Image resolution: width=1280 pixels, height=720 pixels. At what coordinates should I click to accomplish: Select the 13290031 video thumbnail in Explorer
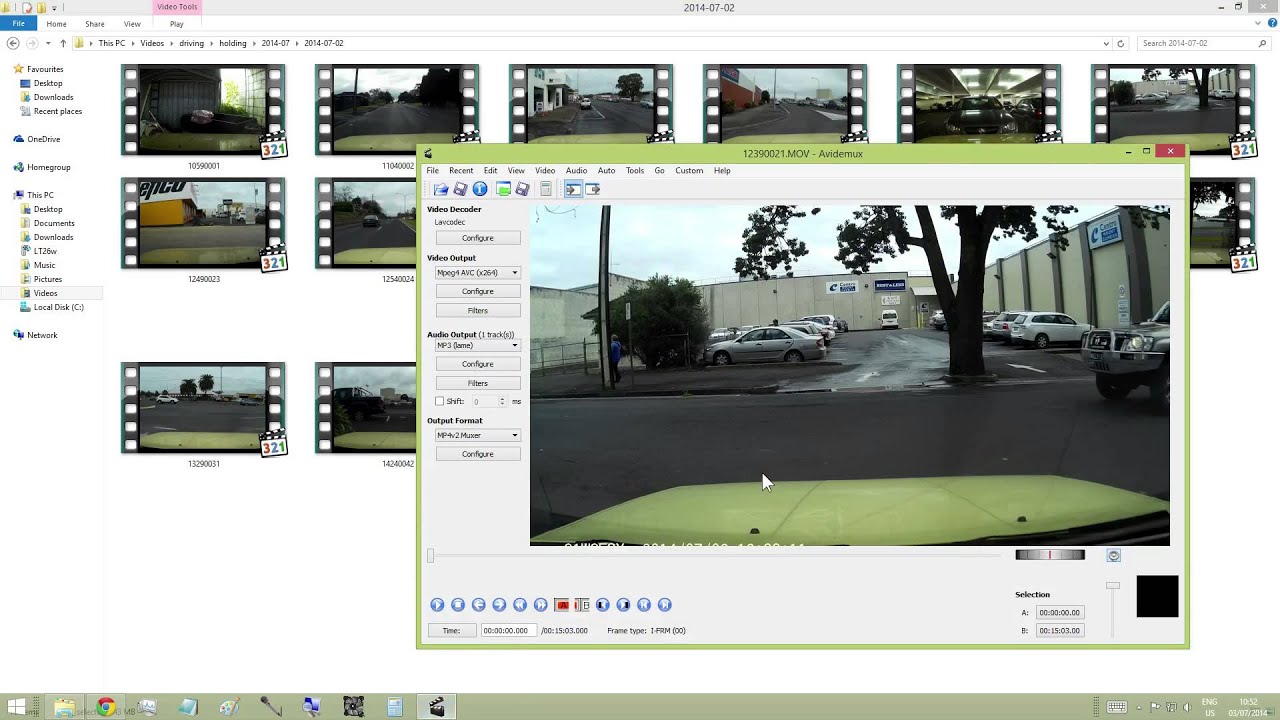(203, 408)
